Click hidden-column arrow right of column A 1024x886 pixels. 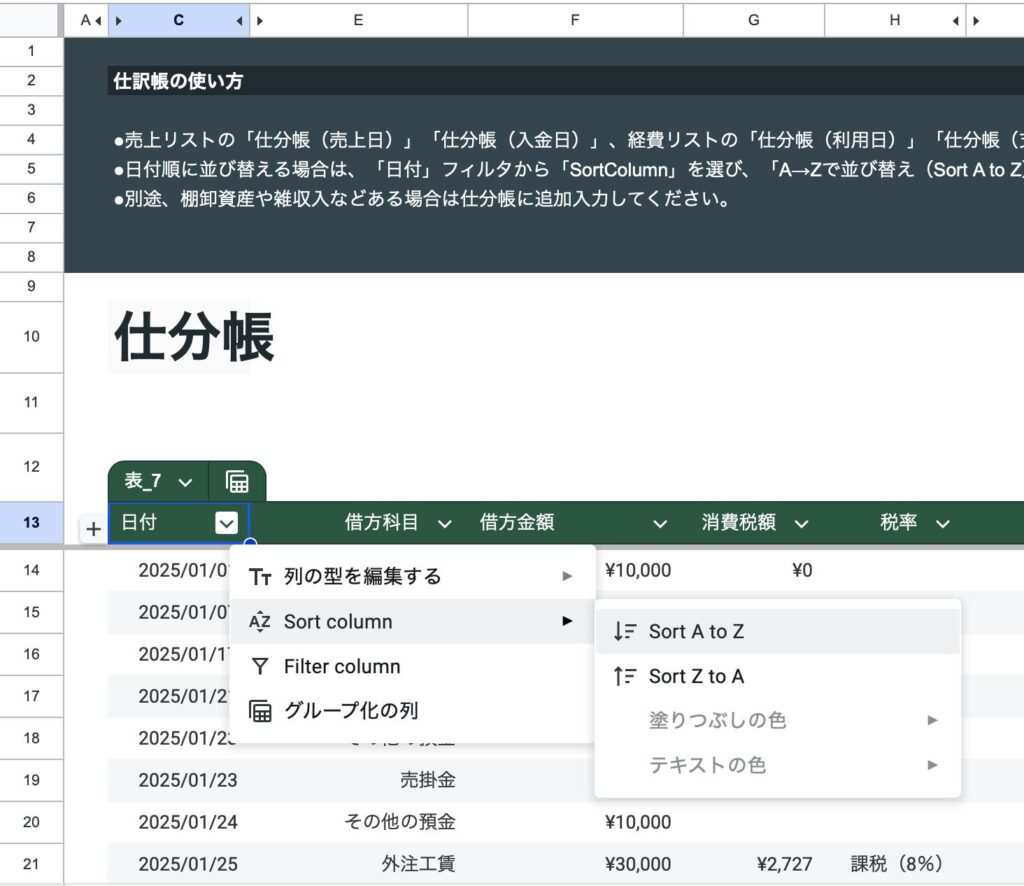[x=99, y=21]
